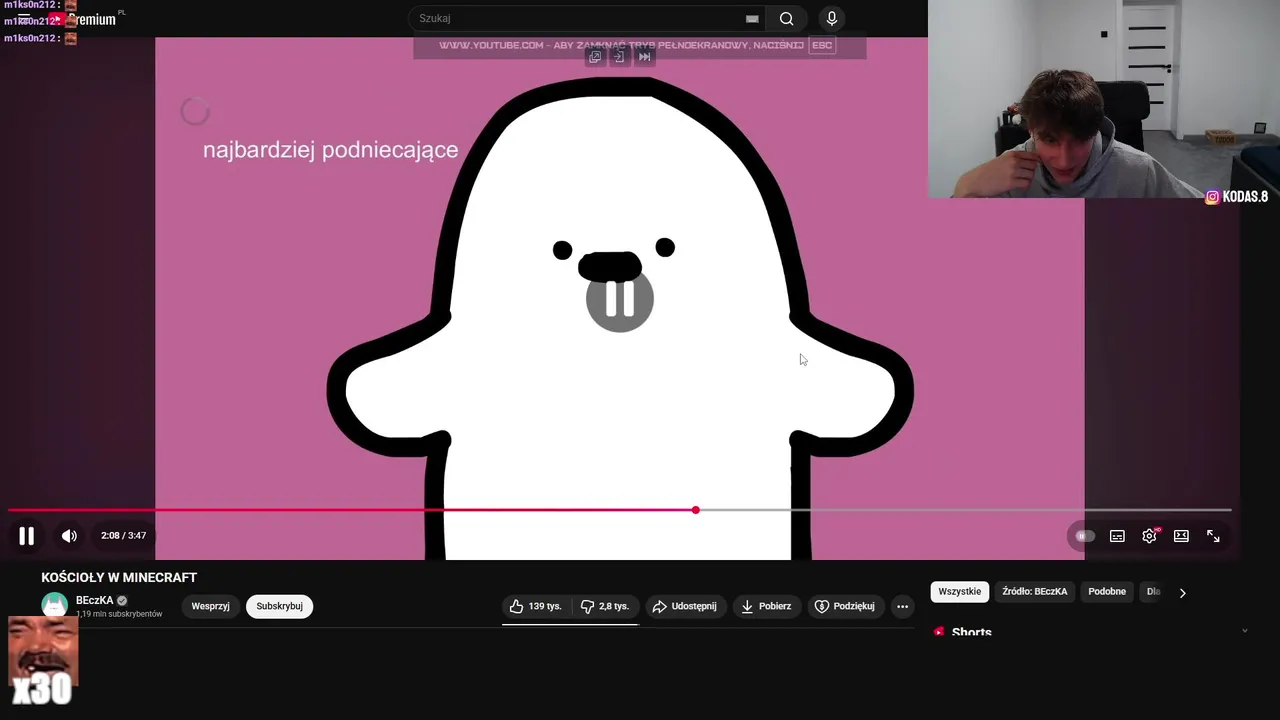Open the BEczKA channel name link
This screenshot has width=1280, height=720.
(95, 601)
